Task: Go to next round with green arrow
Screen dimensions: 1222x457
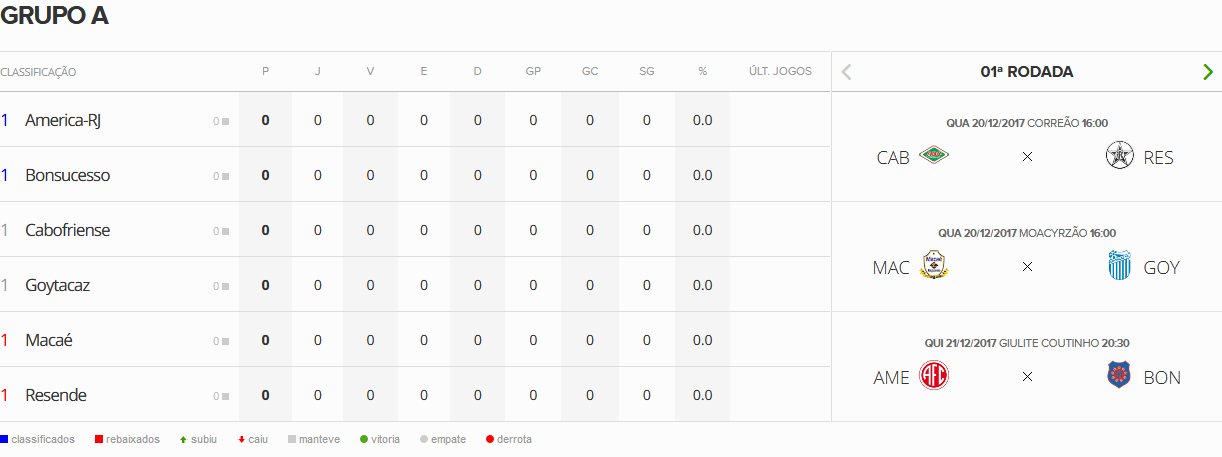Action: click(1208, 72)
